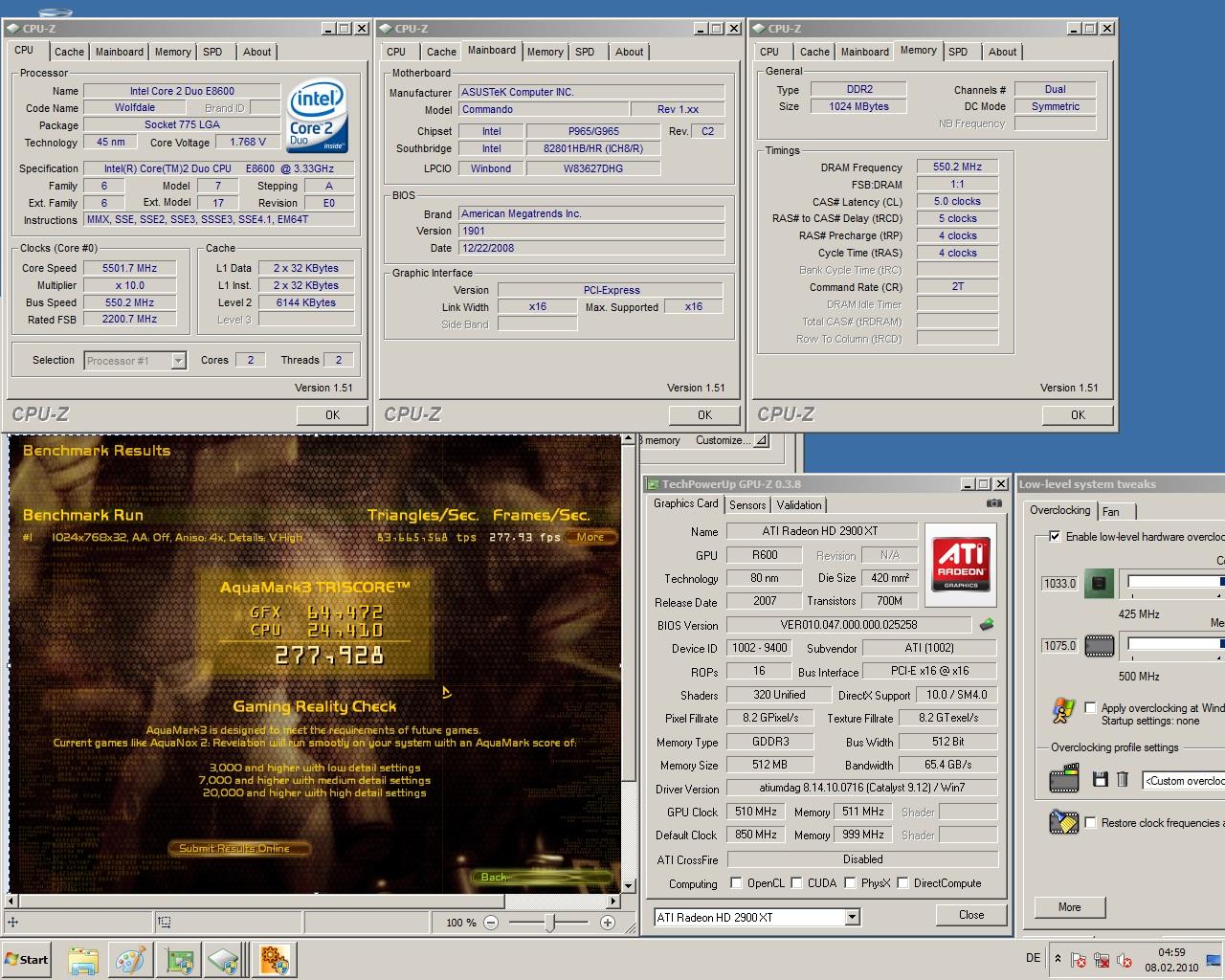Click the DE language indicator in taskbar
The image size is (1225, 980).
point(1034,958)
